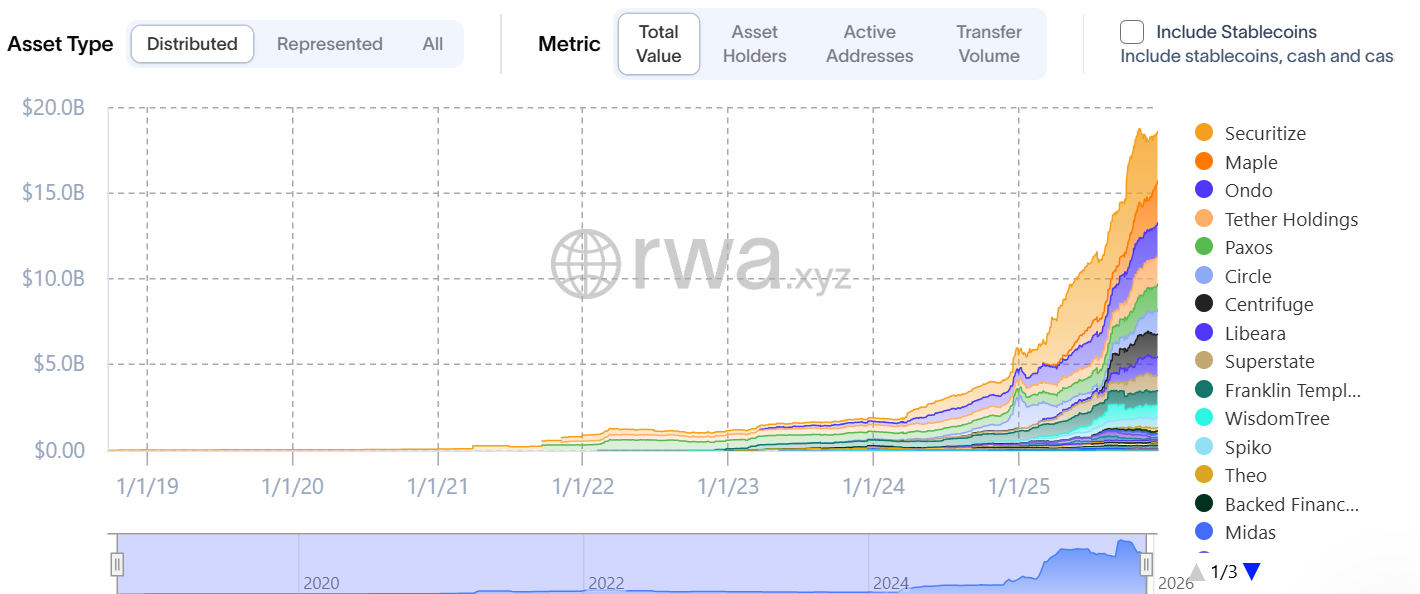Go to next legend page arrow
Viewport: 1420px width, 594px height.
1251,572
